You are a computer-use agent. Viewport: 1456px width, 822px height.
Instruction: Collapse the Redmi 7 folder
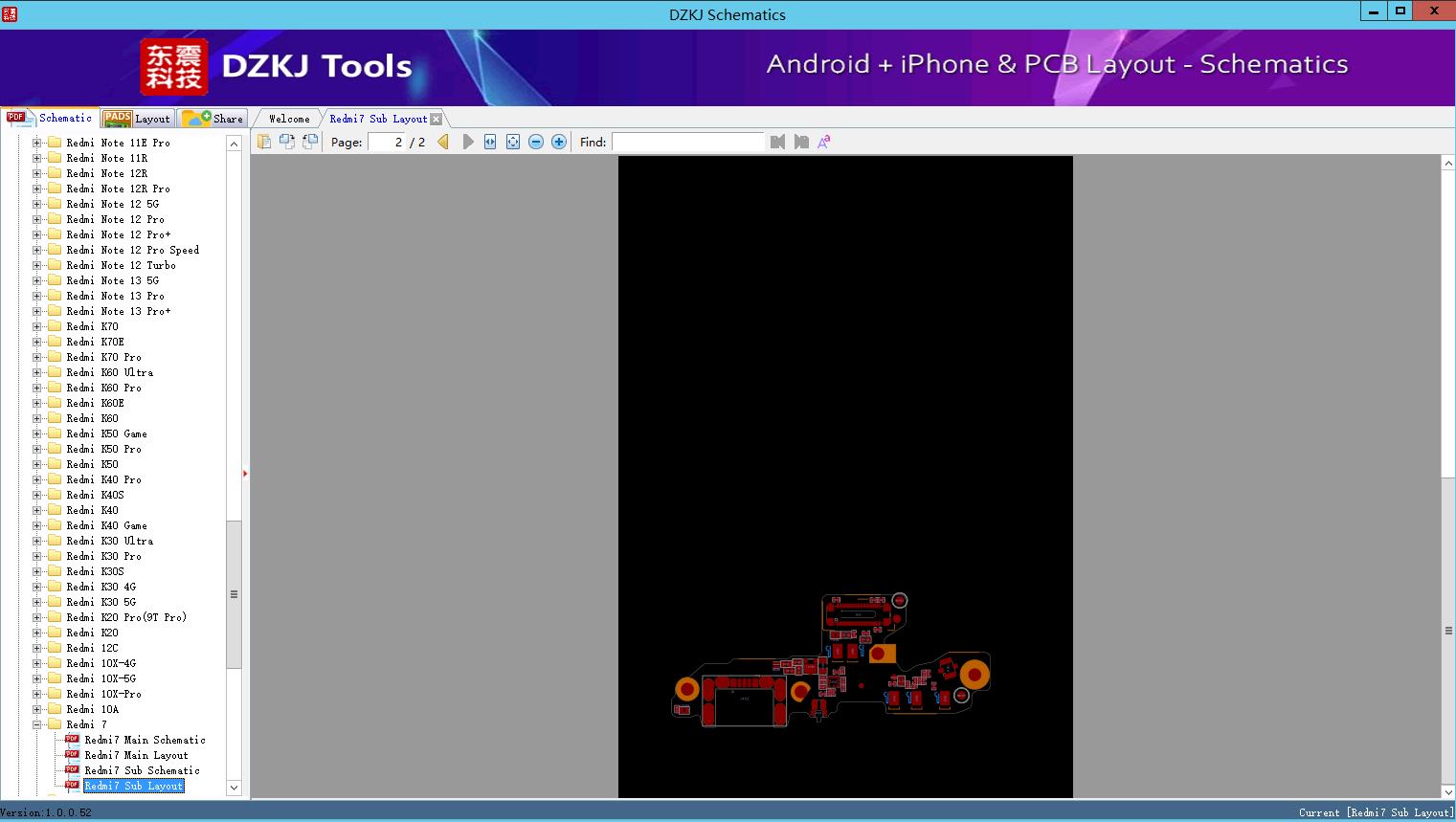(x=37, y=724)
